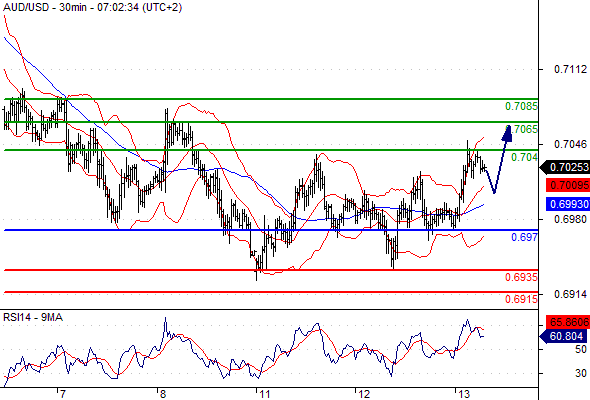Click the RSI14 - 9MA indicator label
The height and width of the screenshot is (400, 590).
(x=33, y=318)
